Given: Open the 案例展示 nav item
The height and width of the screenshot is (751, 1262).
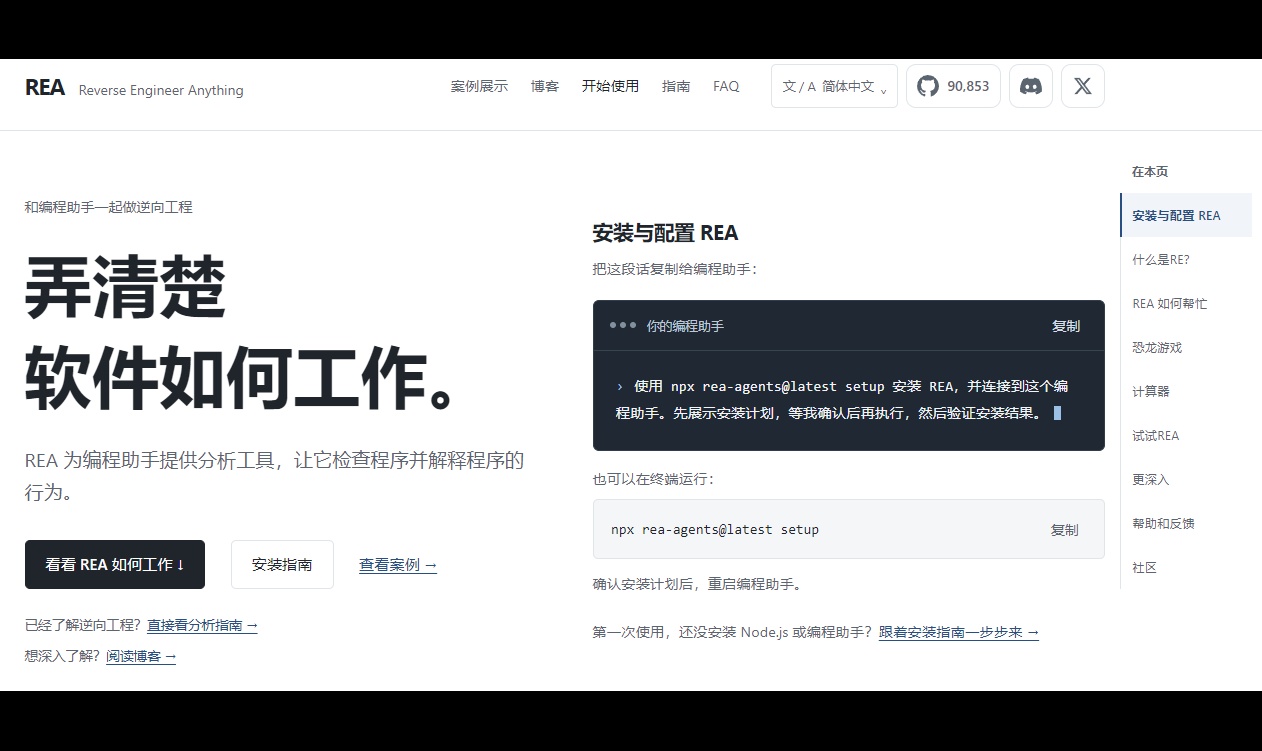Looking at the screenshot, I should pos(479,86).
